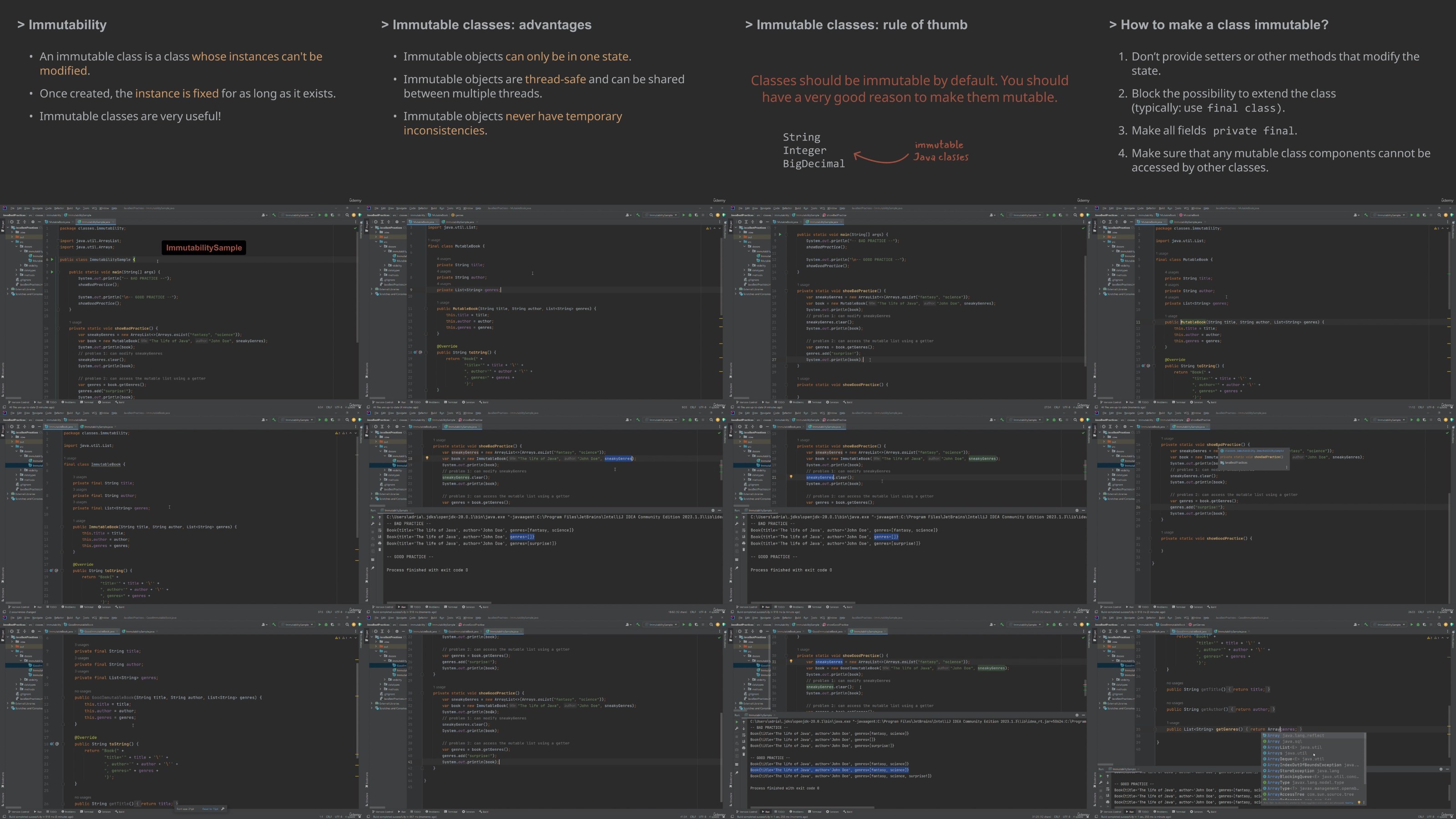This screenshot has width=1456, height=819.
Task: Click up-arrow stack trace icon, autocomplete frame
Action: click(1108, 776)
